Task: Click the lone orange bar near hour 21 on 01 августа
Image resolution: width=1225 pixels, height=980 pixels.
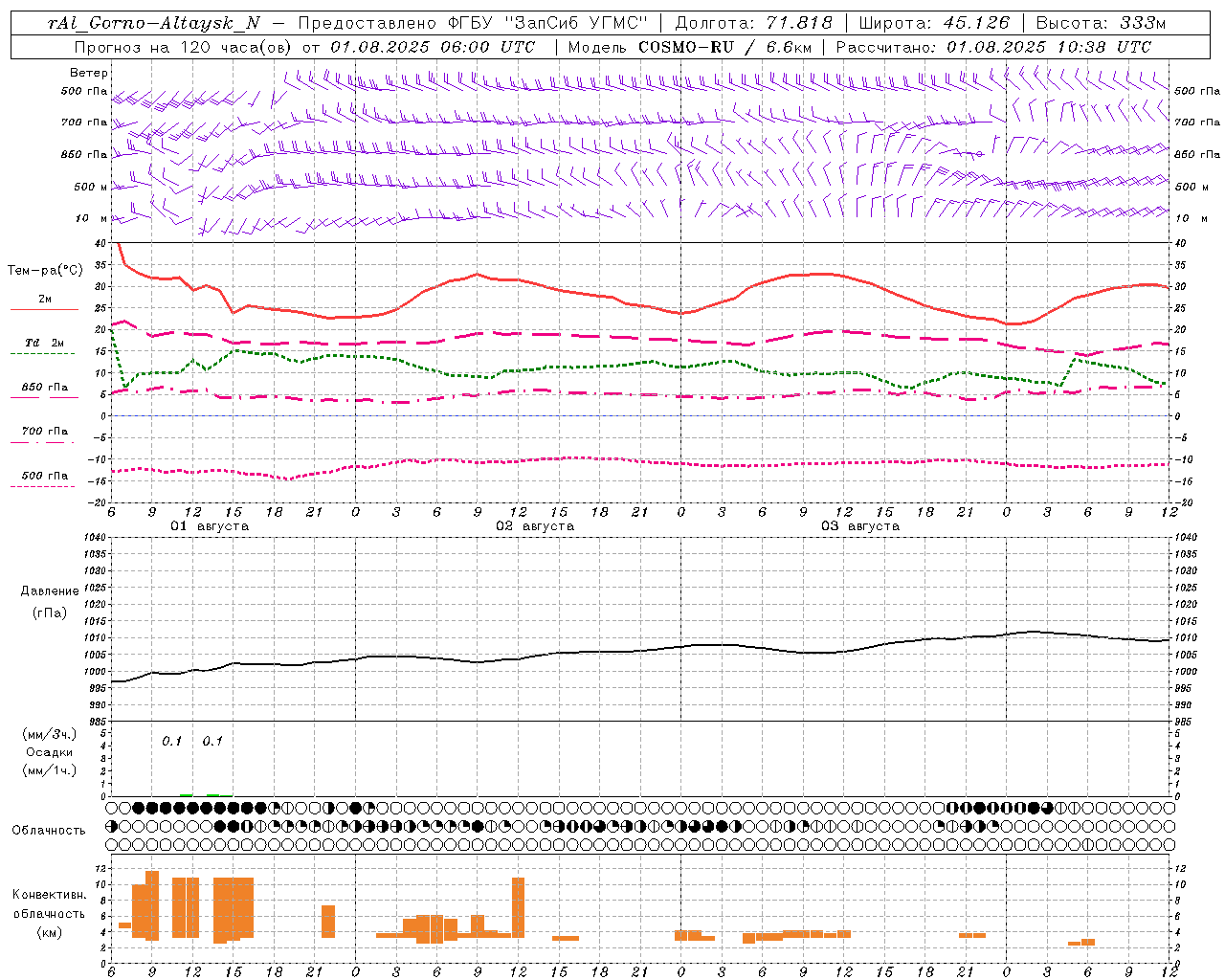Action: 328,922
